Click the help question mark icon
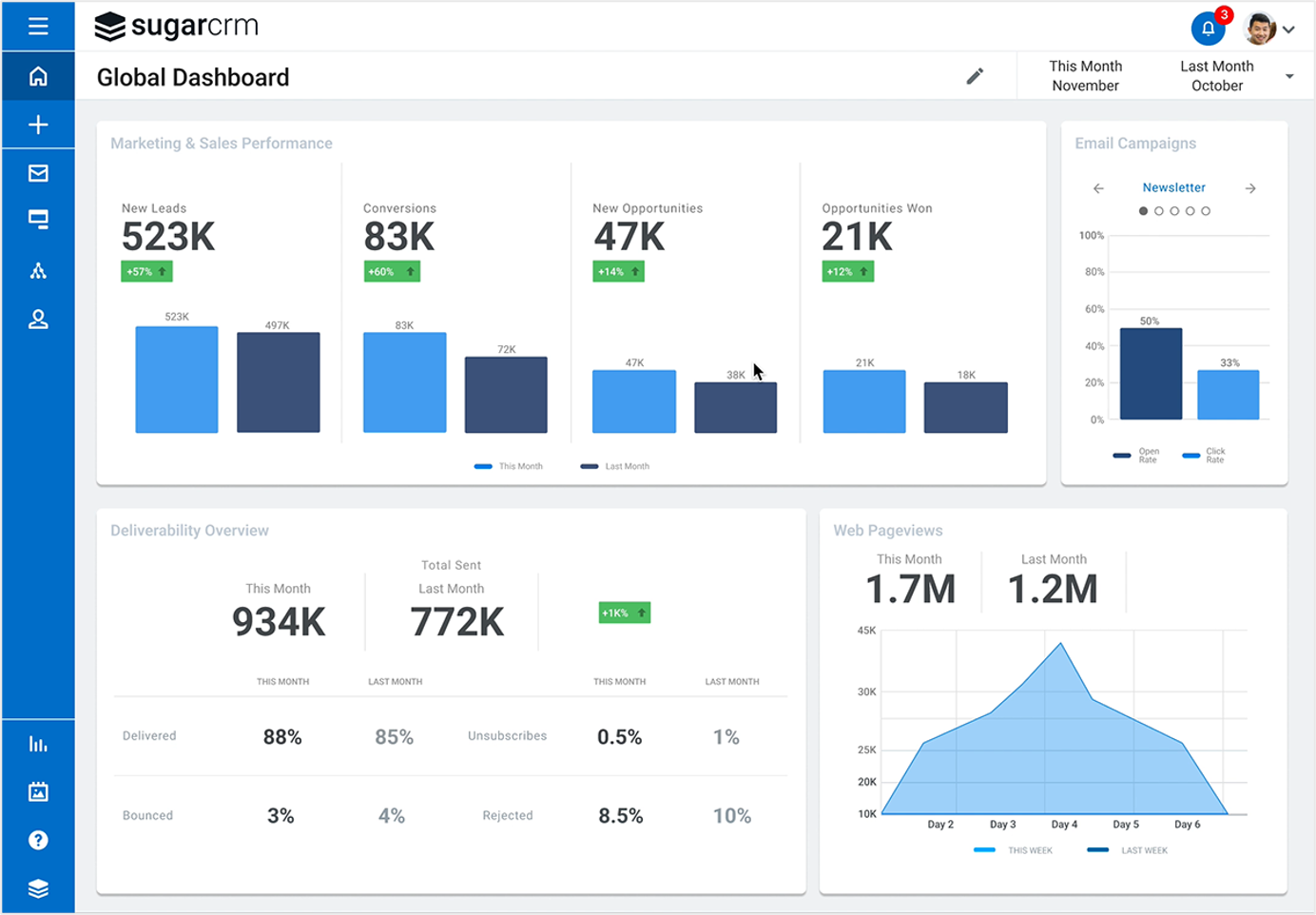Image resolution: width=1316 pixels, height=915 pixels. click(38, 840)
